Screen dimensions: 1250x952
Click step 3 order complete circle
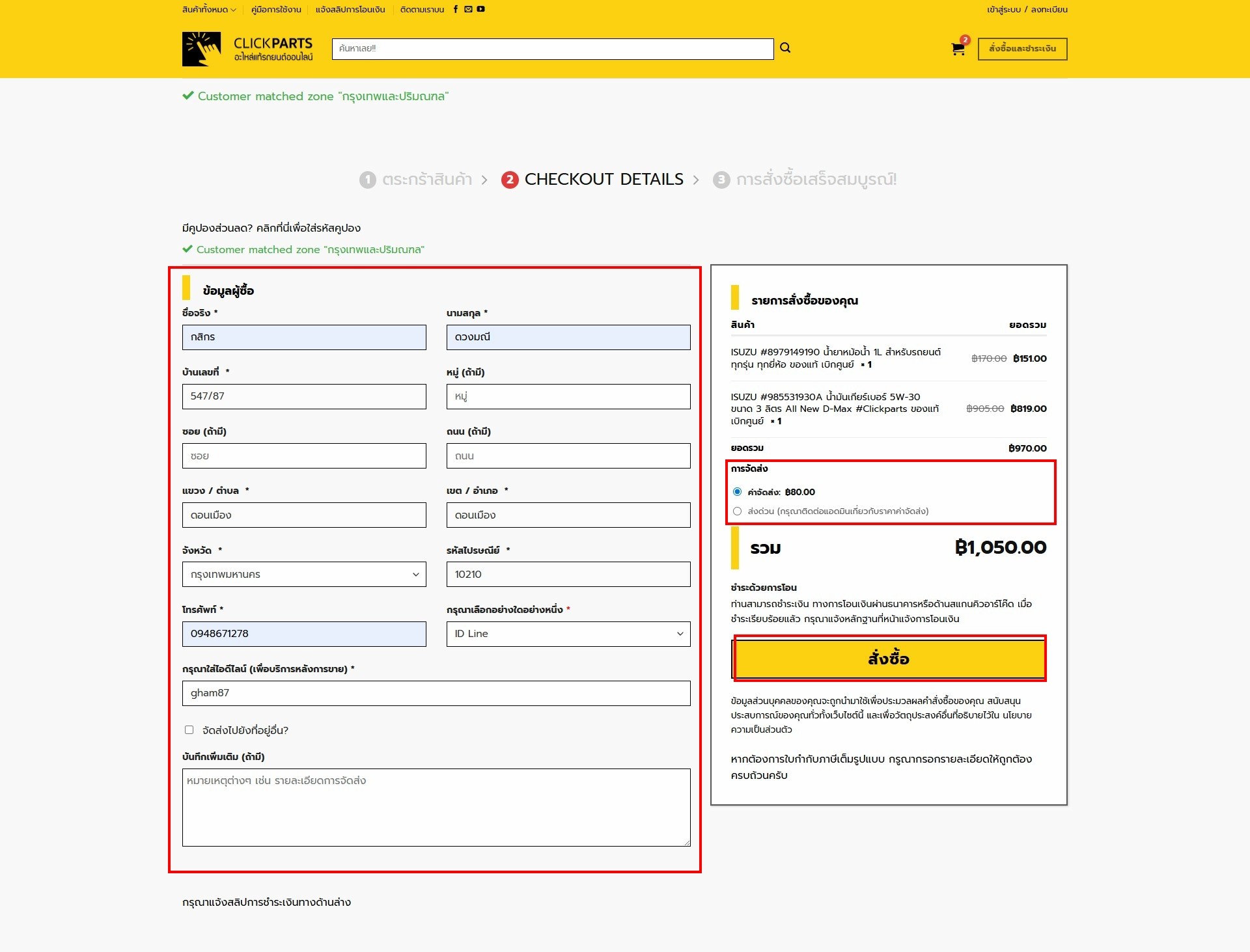(x=721, y=180)
